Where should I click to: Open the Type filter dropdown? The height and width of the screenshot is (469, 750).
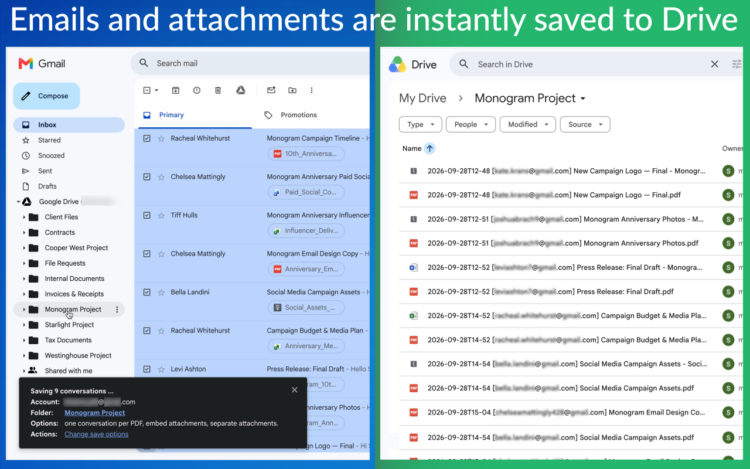point(420,124)
